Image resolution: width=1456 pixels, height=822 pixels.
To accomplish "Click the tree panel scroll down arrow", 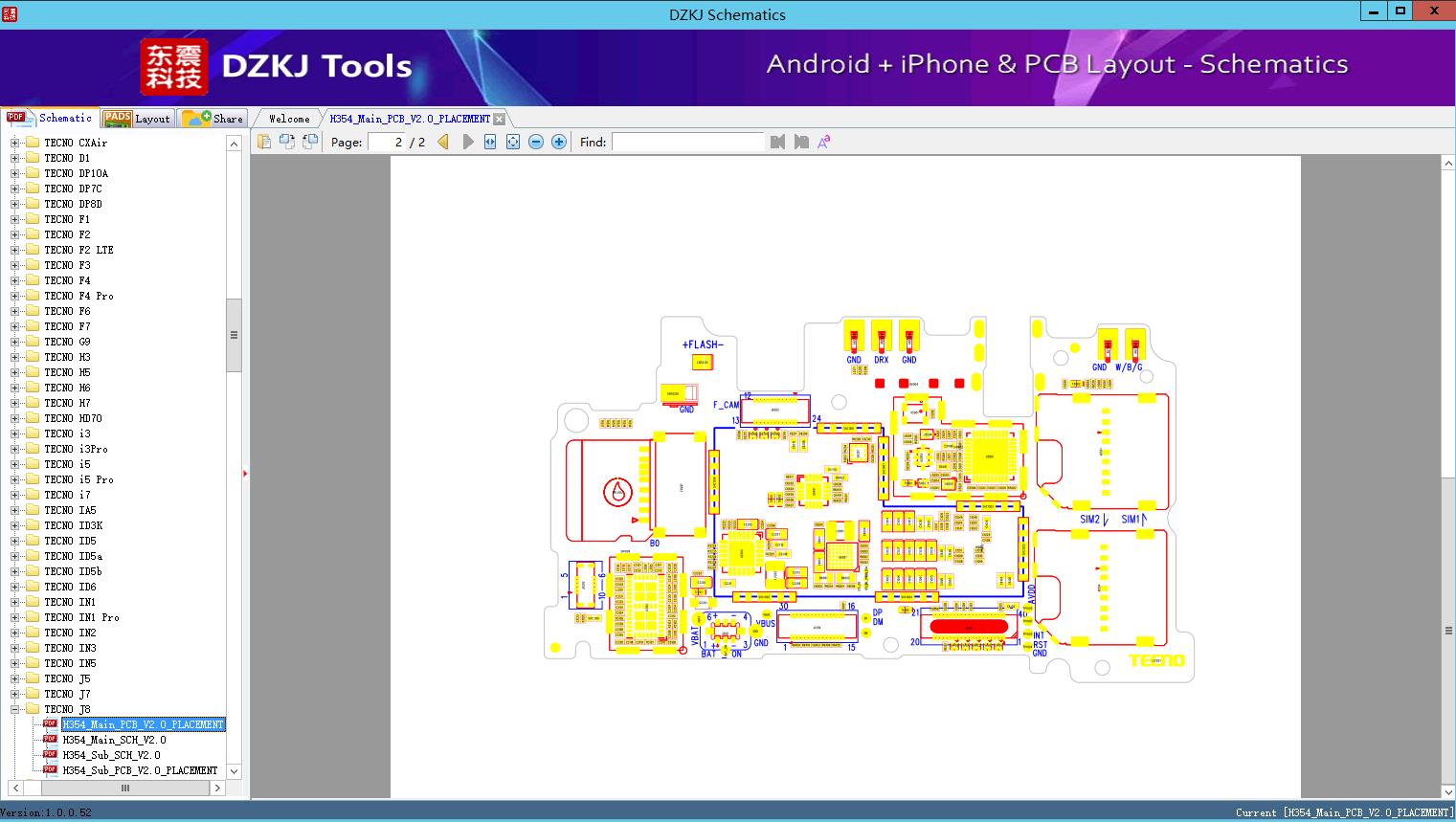I will coord(234,771).
